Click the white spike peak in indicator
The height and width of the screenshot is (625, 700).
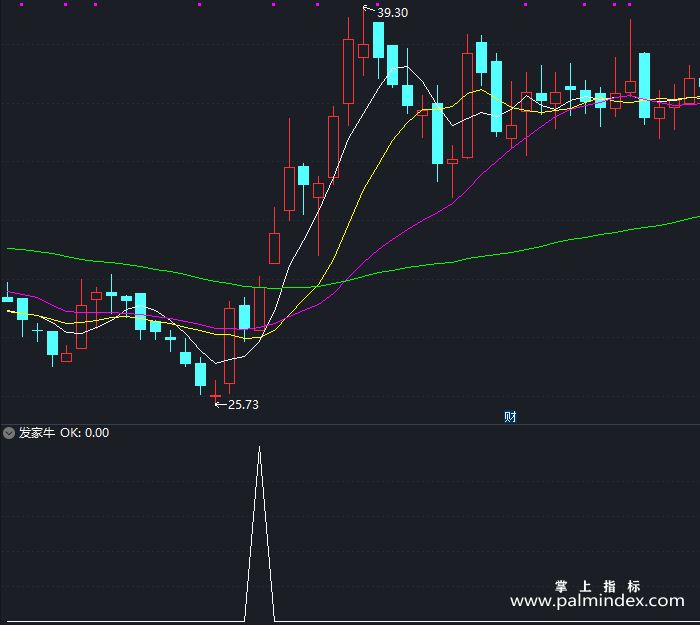pyautogui.click(x=259, y=449)
